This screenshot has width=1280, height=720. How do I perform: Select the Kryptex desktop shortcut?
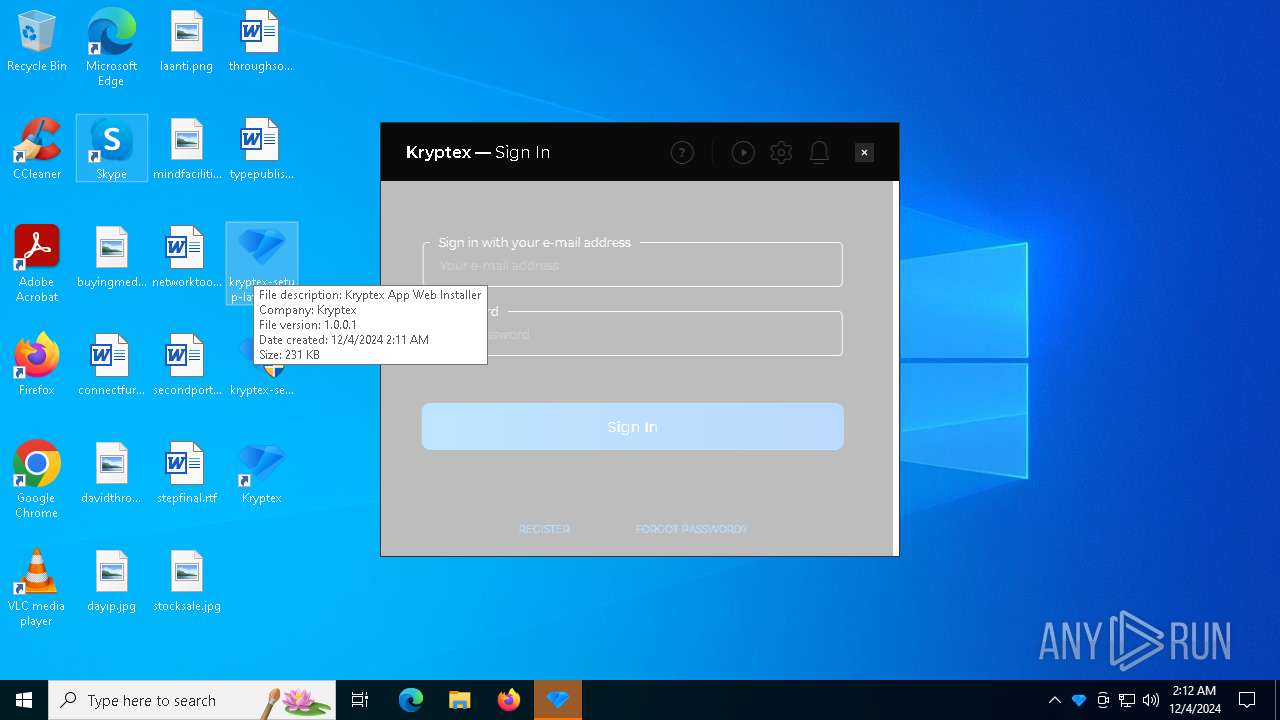tap(261, 473)
